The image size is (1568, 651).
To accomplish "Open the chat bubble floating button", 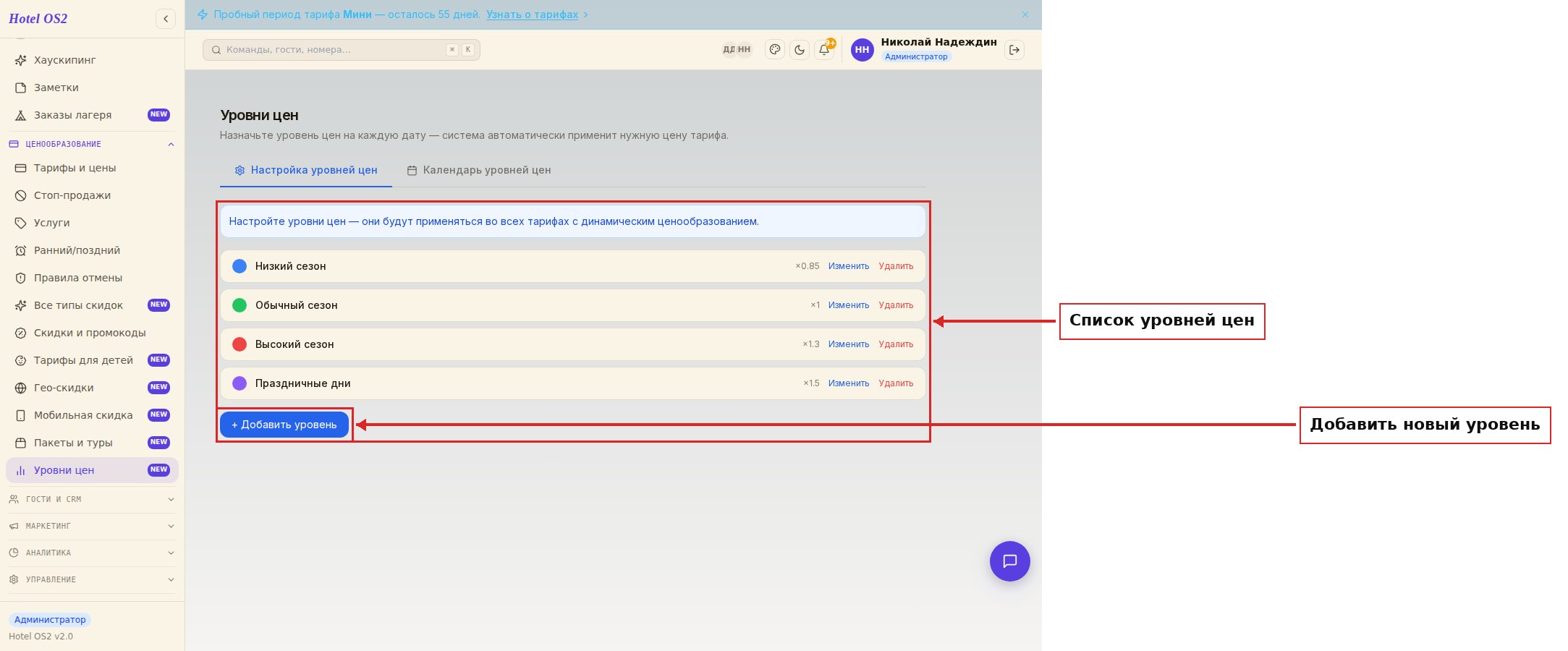I will [1010, 561].
